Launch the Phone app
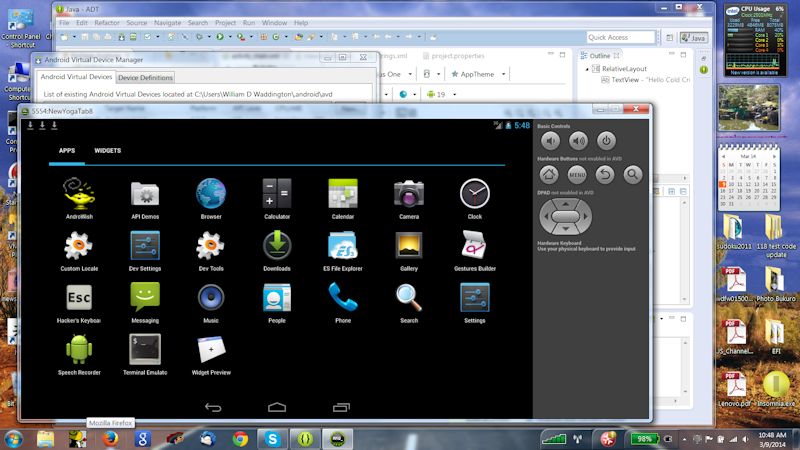The width and height of the screenshot is (800, 450). pos(343,302)
